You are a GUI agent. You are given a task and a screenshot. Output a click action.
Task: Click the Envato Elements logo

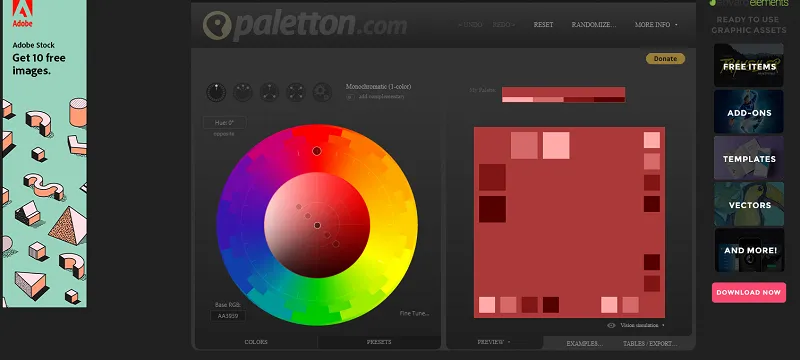point(748,3)
